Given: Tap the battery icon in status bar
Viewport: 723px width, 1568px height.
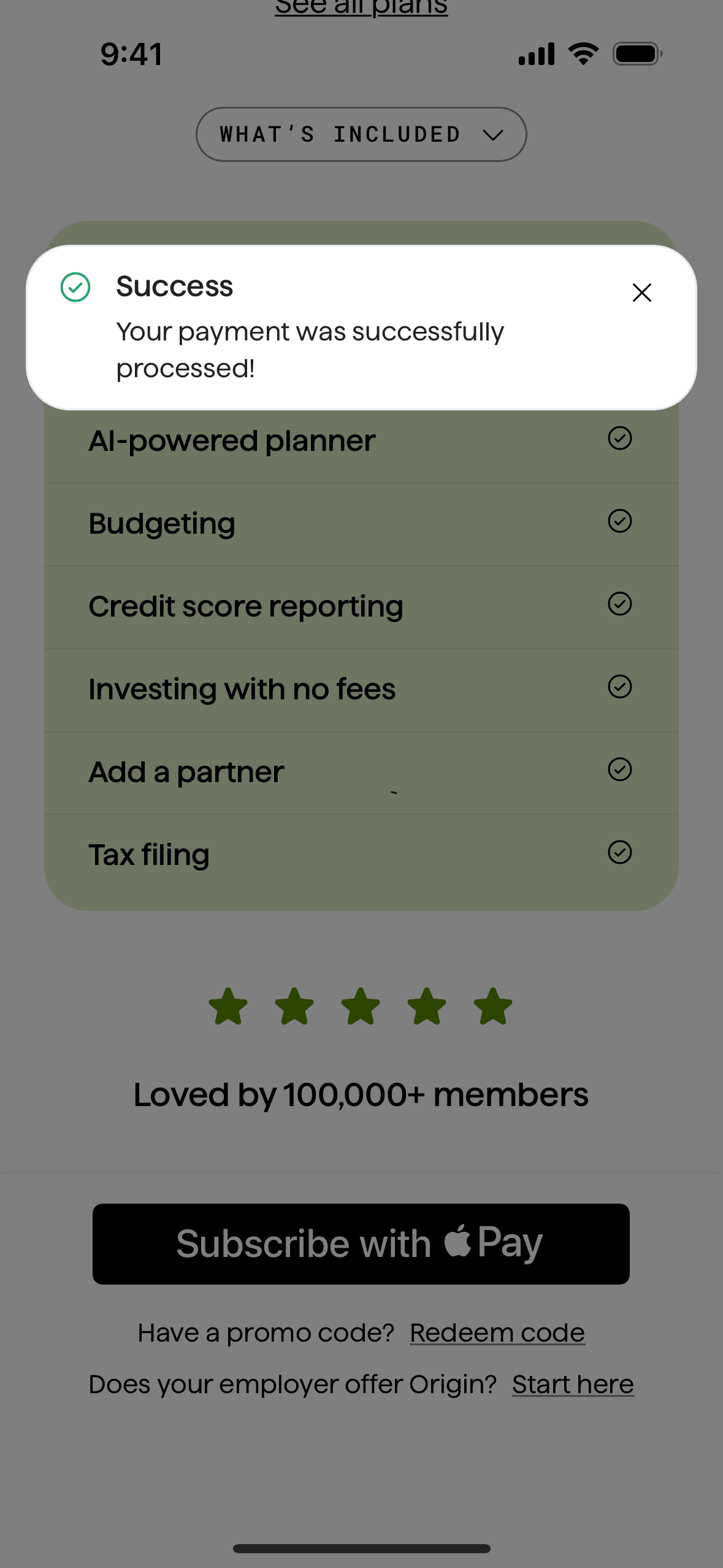Looking at the screenshot, I should (637, 54).
